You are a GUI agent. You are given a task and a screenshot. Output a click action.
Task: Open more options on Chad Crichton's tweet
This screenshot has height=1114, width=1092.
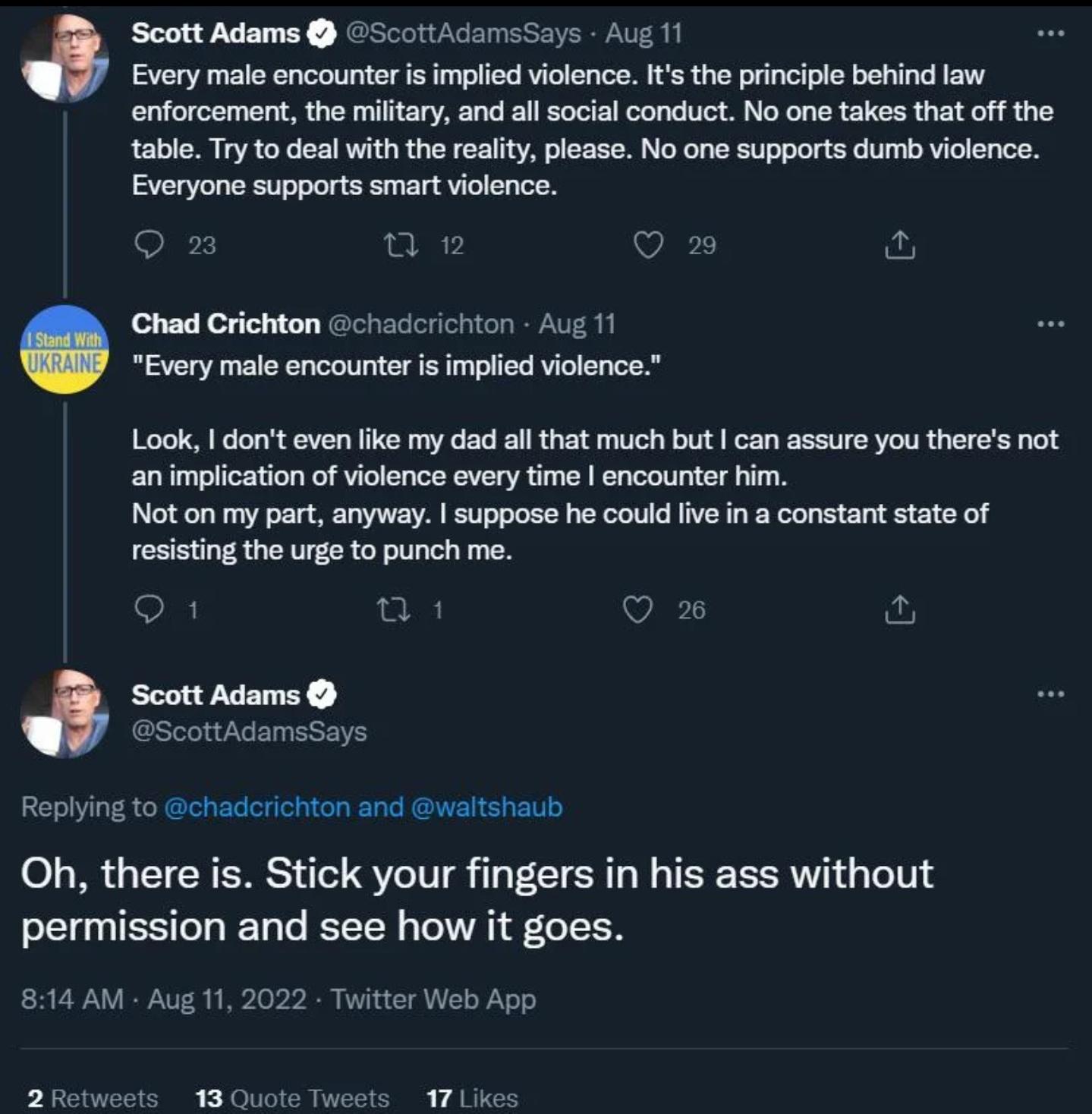point(1051,324)
